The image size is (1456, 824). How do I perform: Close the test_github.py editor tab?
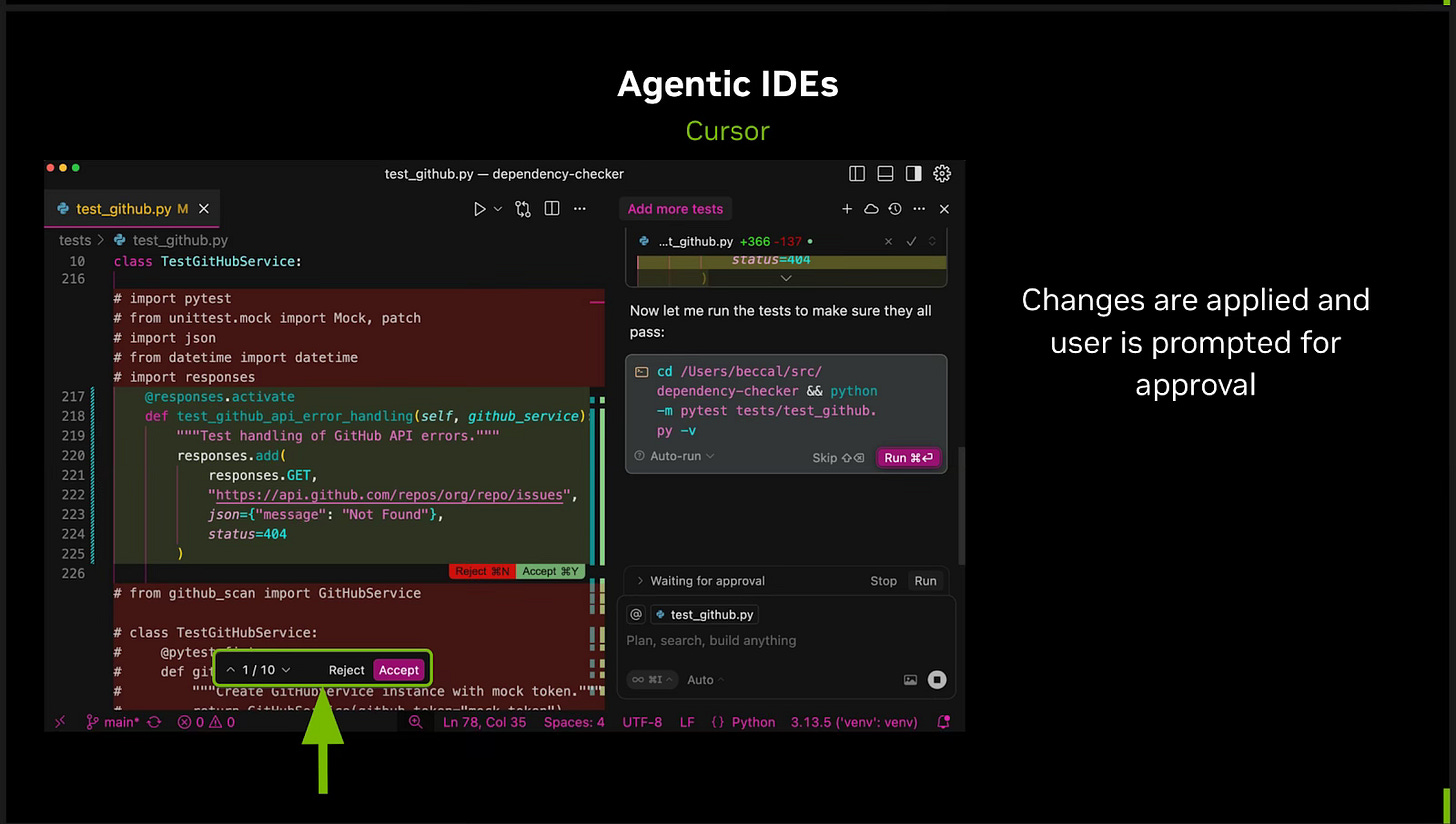(204, 209)
